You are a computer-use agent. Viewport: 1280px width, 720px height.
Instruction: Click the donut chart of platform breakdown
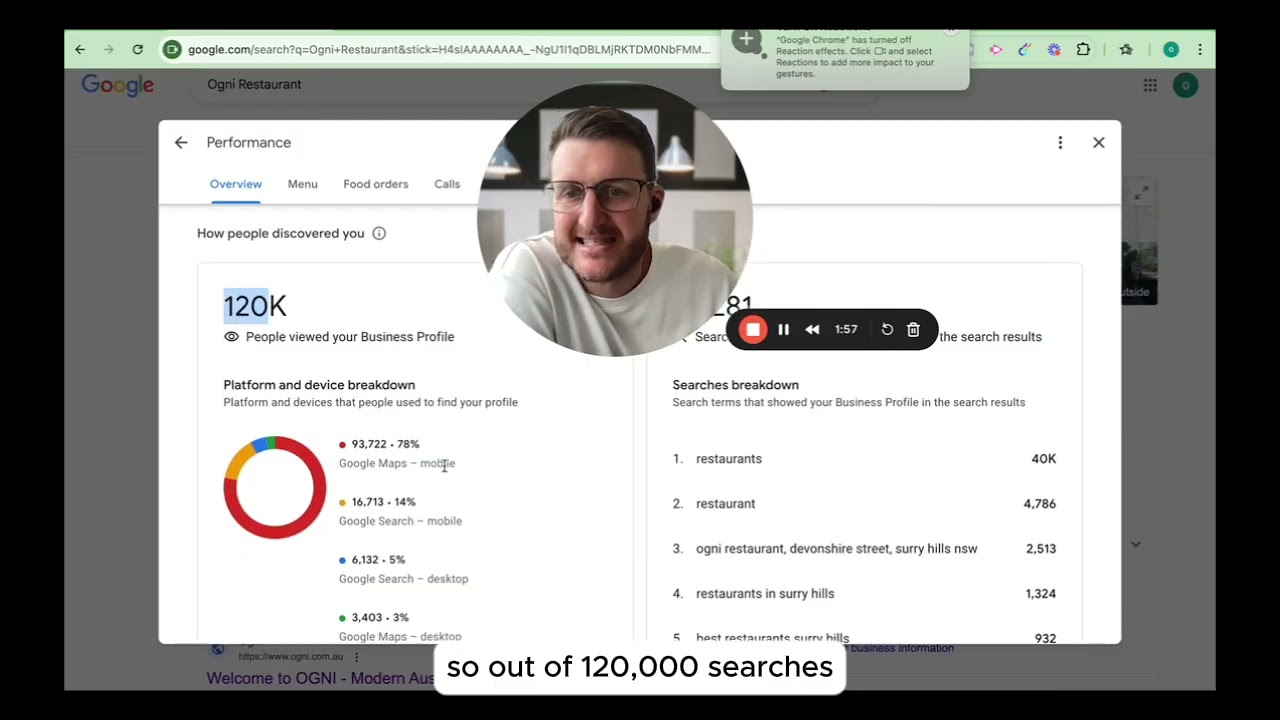(275, 487)
